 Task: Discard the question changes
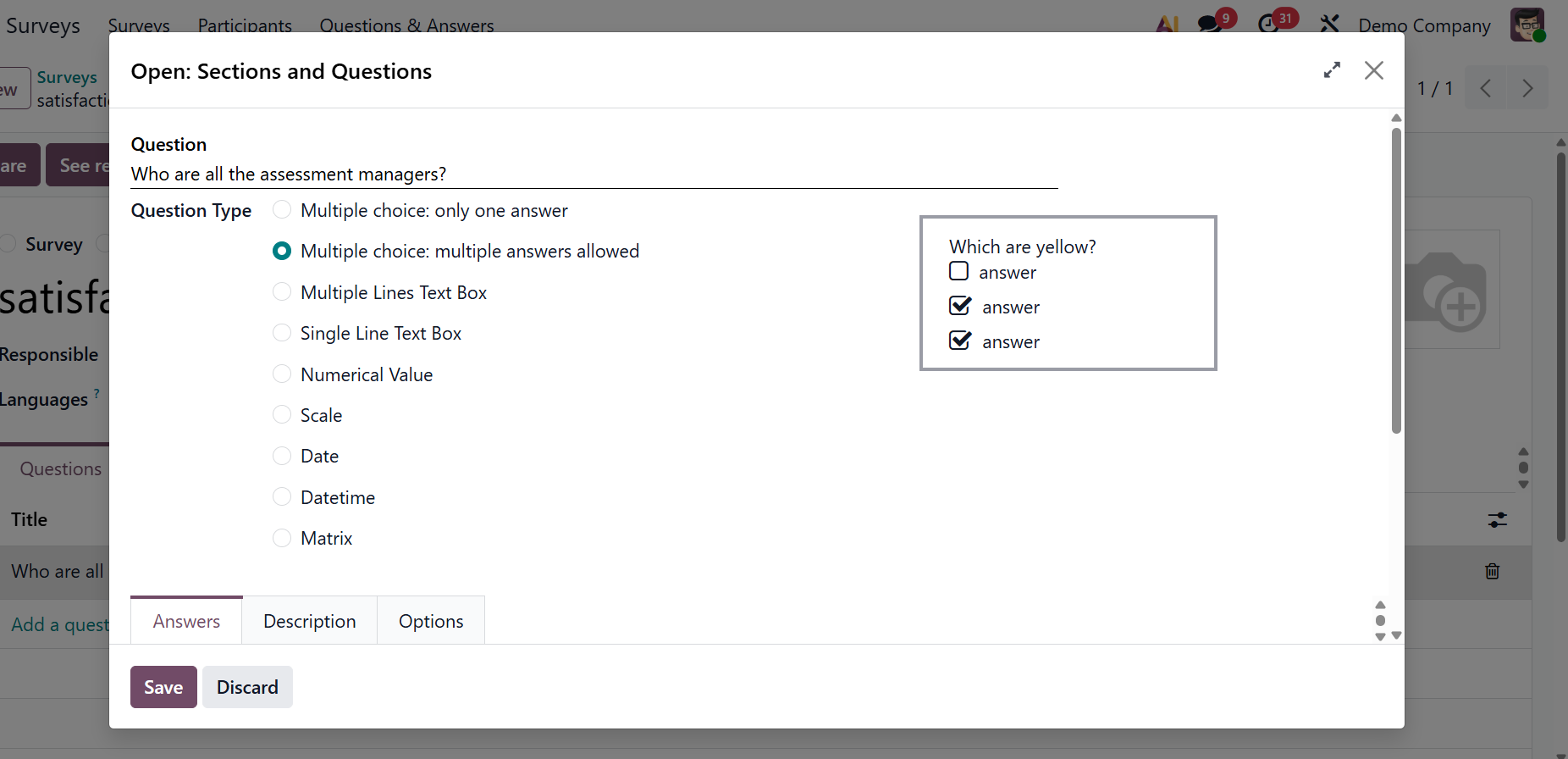click(247, 687)
